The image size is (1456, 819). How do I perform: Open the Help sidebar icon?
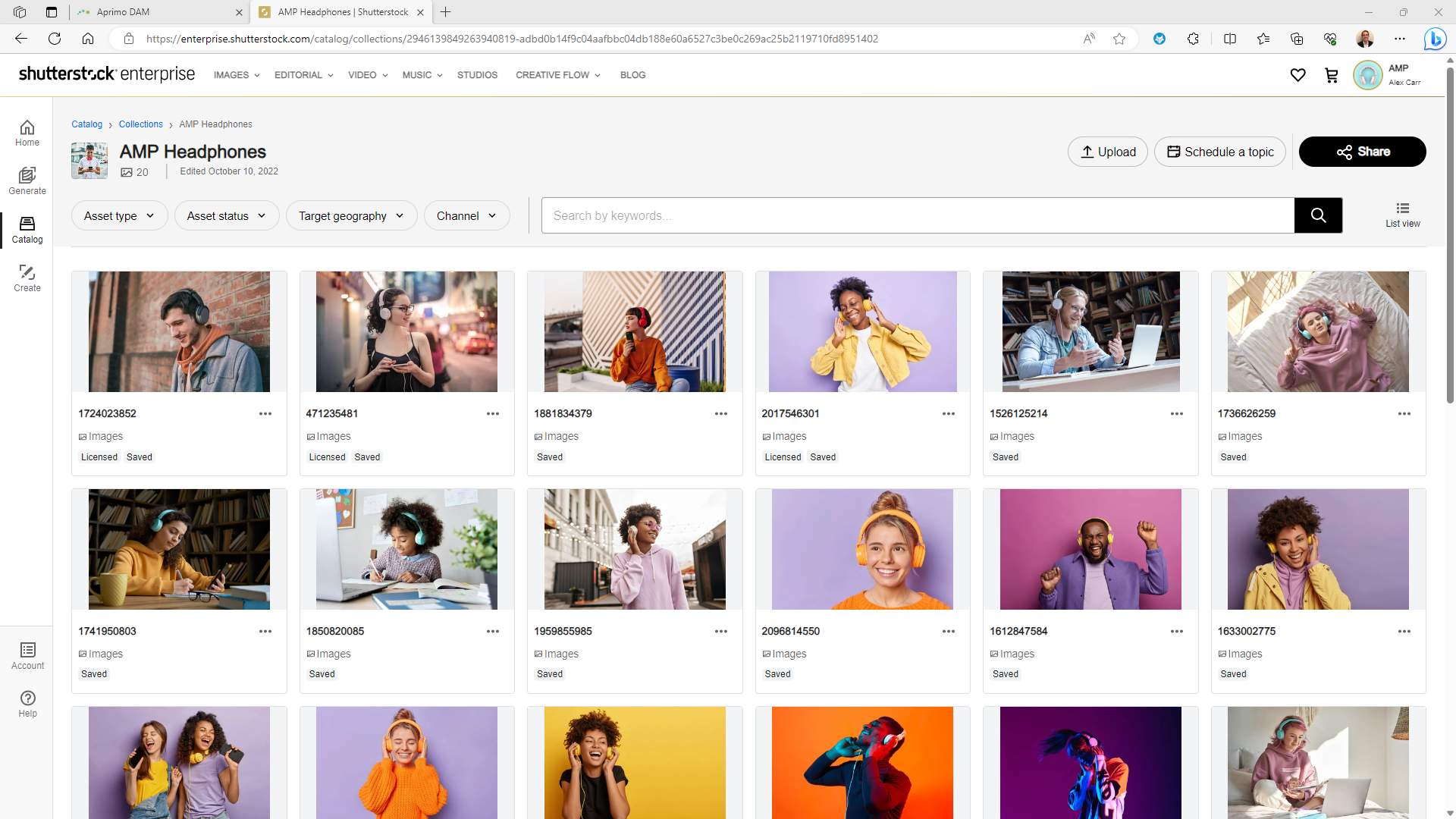[x=27, y=704]
